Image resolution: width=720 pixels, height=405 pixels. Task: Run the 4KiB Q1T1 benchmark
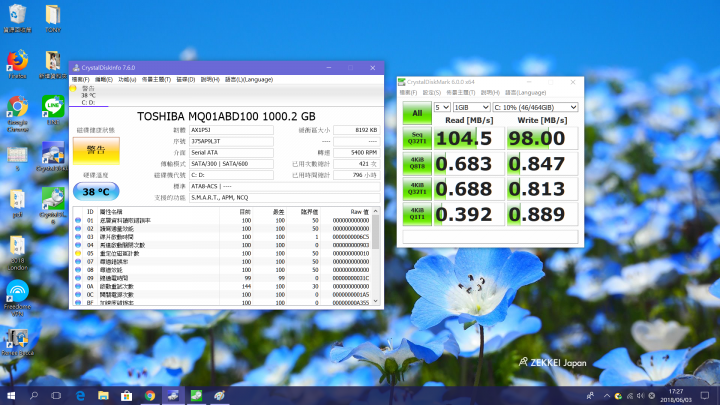coord(417,214)
